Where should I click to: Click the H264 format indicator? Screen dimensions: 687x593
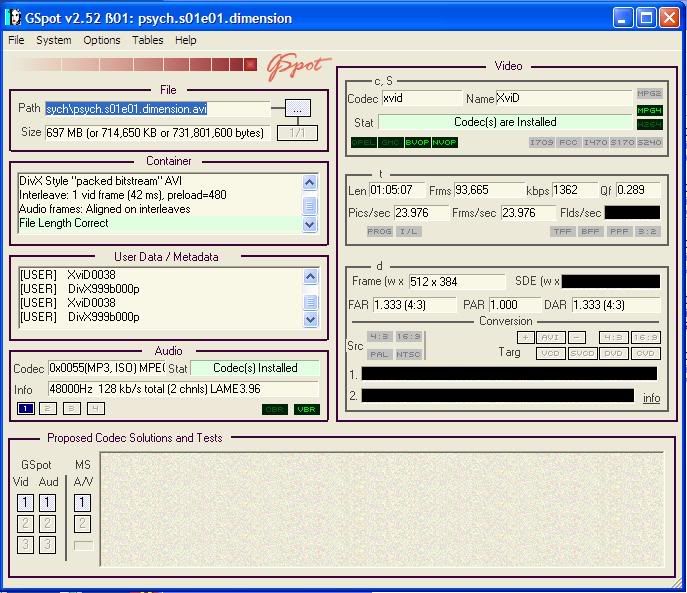[649, 124]
